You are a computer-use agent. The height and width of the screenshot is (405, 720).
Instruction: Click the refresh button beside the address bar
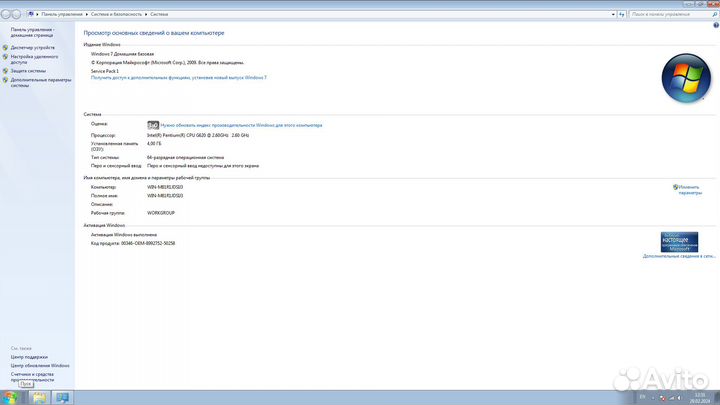(622, 14)
